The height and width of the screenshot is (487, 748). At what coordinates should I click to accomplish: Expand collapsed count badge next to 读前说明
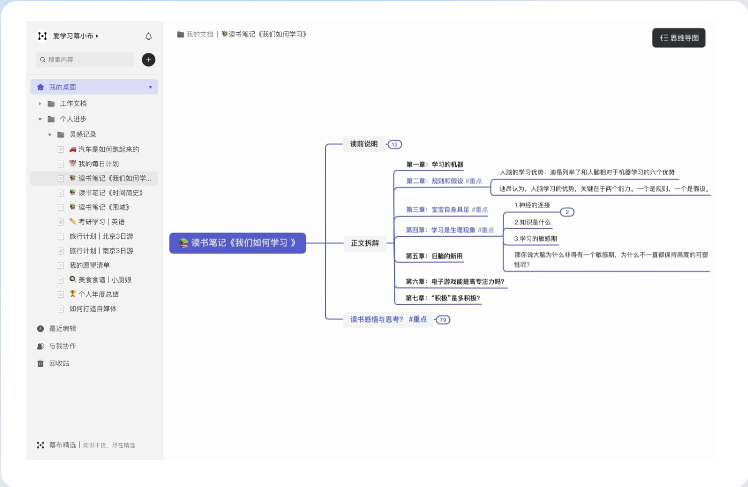[395, 144]
